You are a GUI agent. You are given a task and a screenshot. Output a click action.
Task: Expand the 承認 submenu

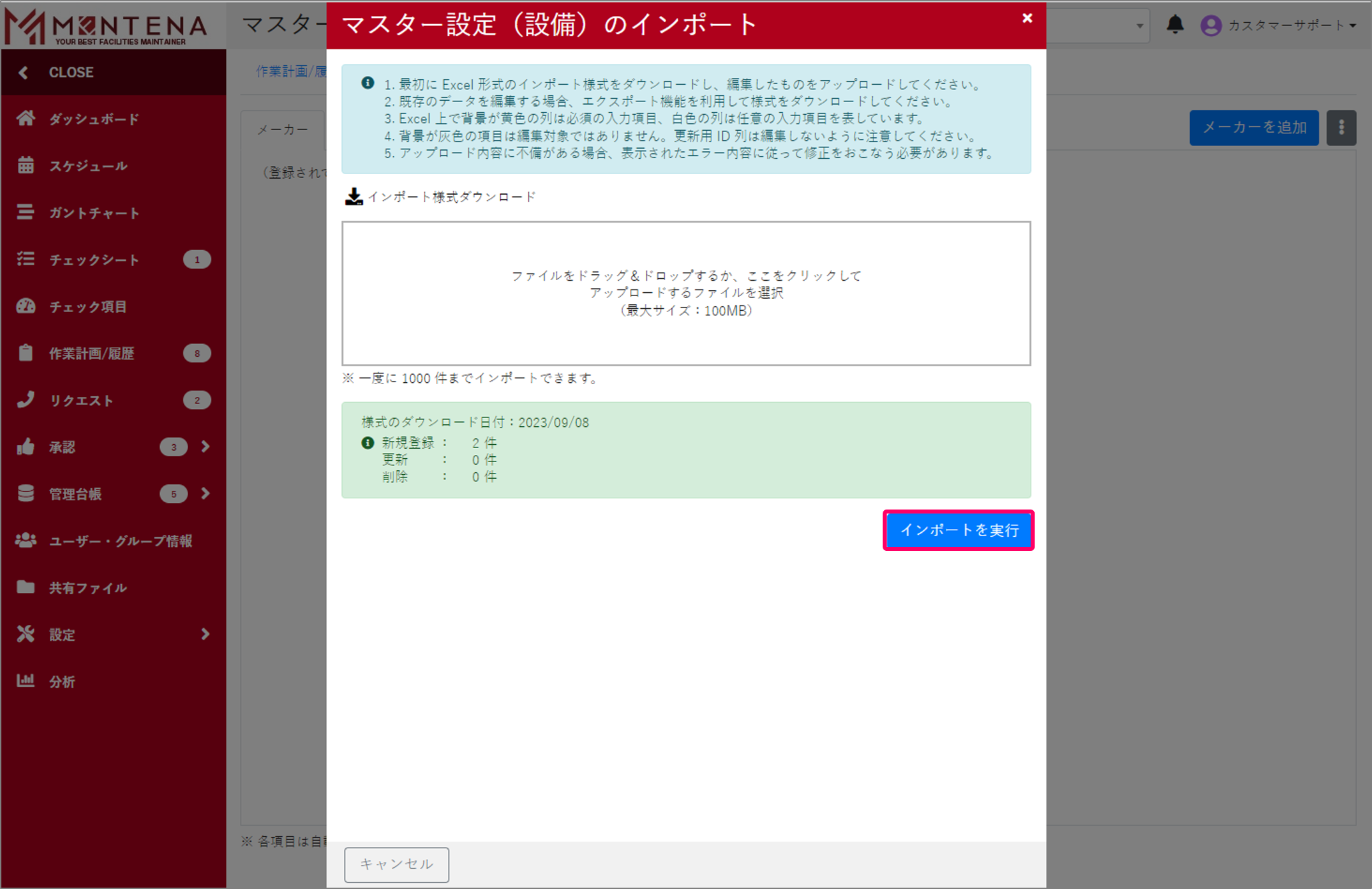[x=205, y=447]
